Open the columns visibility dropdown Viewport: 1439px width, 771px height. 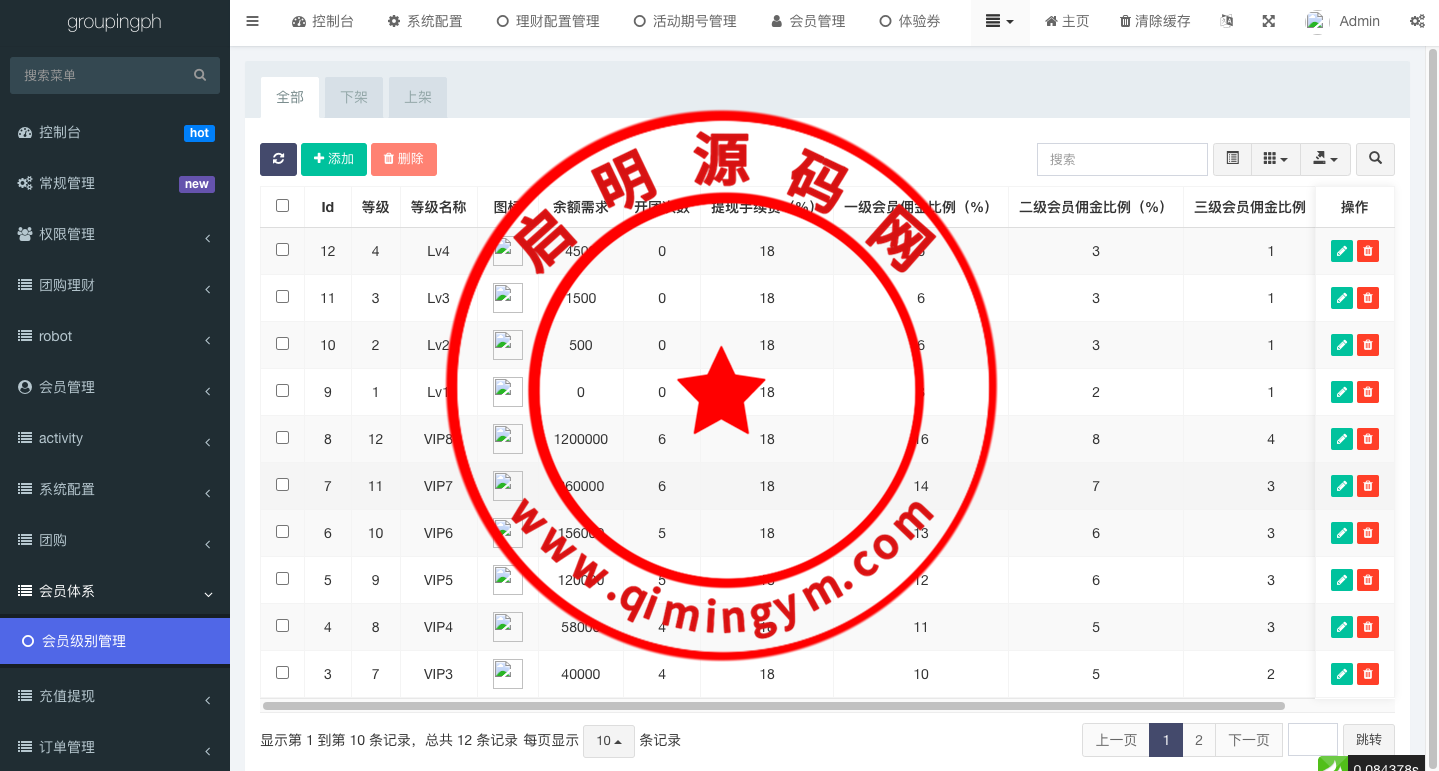tap(1275, 159)
